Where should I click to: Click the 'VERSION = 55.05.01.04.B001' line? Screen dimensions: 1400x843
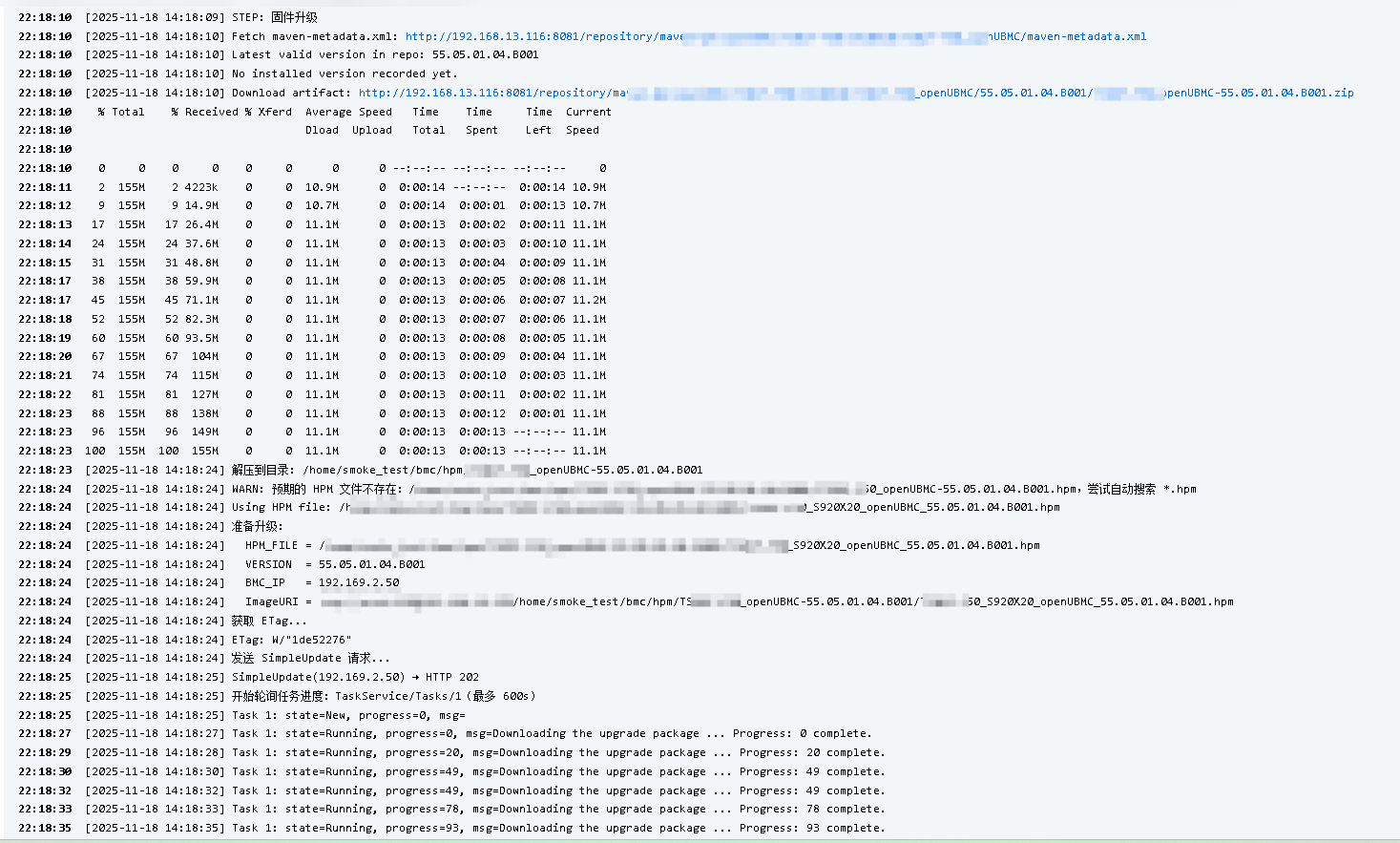(x=334, y=564)
